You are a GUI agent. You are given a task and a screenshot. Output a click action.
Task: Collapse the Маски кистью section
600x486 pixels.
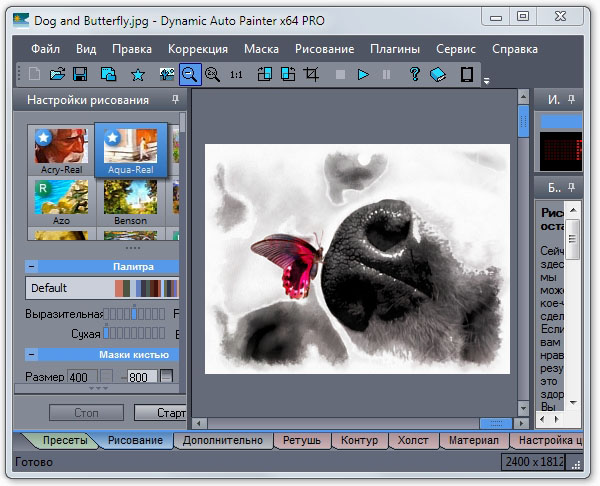coord(32,354)
